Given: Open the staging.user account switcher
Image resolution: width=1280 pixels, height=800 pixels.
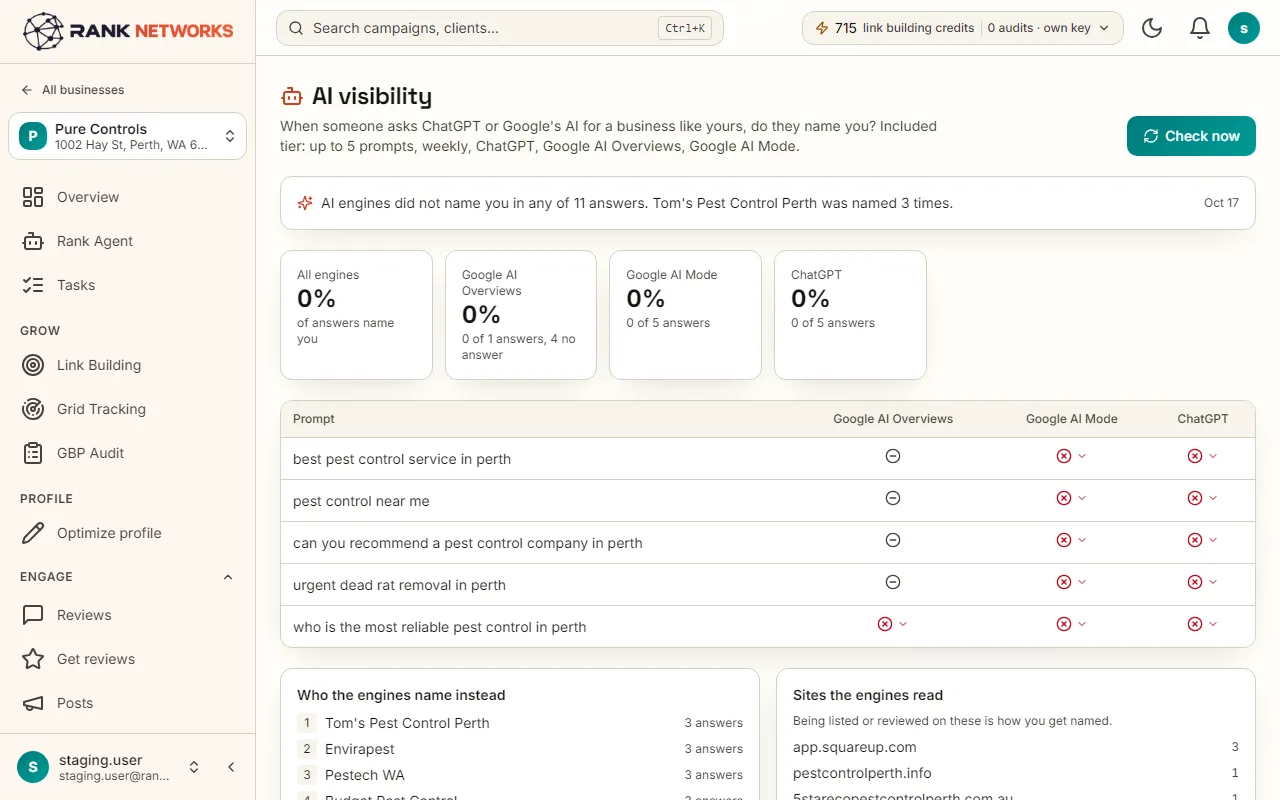Looking at the screenshot, I should tap(110, 767).
